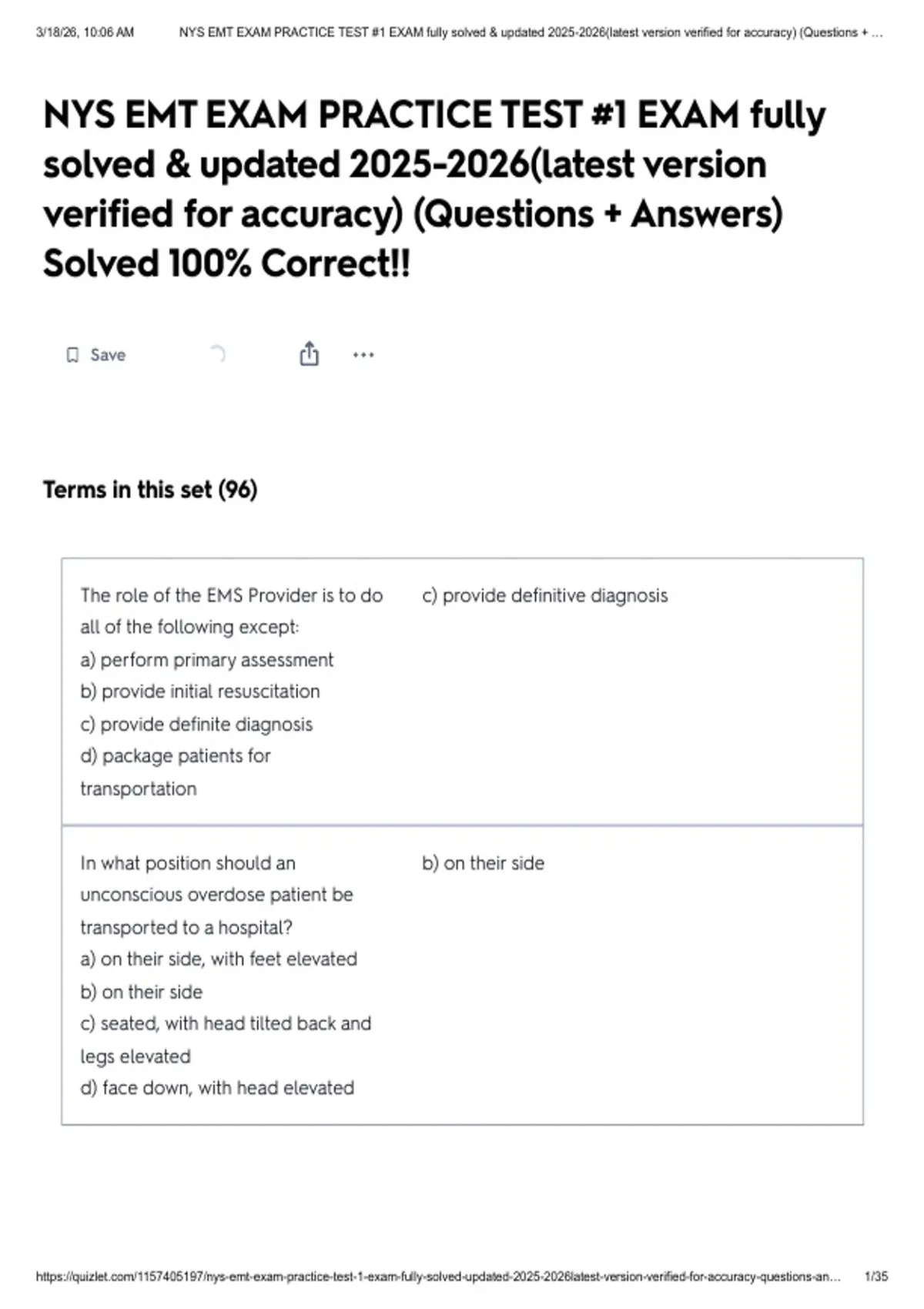The width and height of the screenshot is (924, 1309).
Task: Click option 'a) perform primary assessment'
Action: (x=206, y=660)
